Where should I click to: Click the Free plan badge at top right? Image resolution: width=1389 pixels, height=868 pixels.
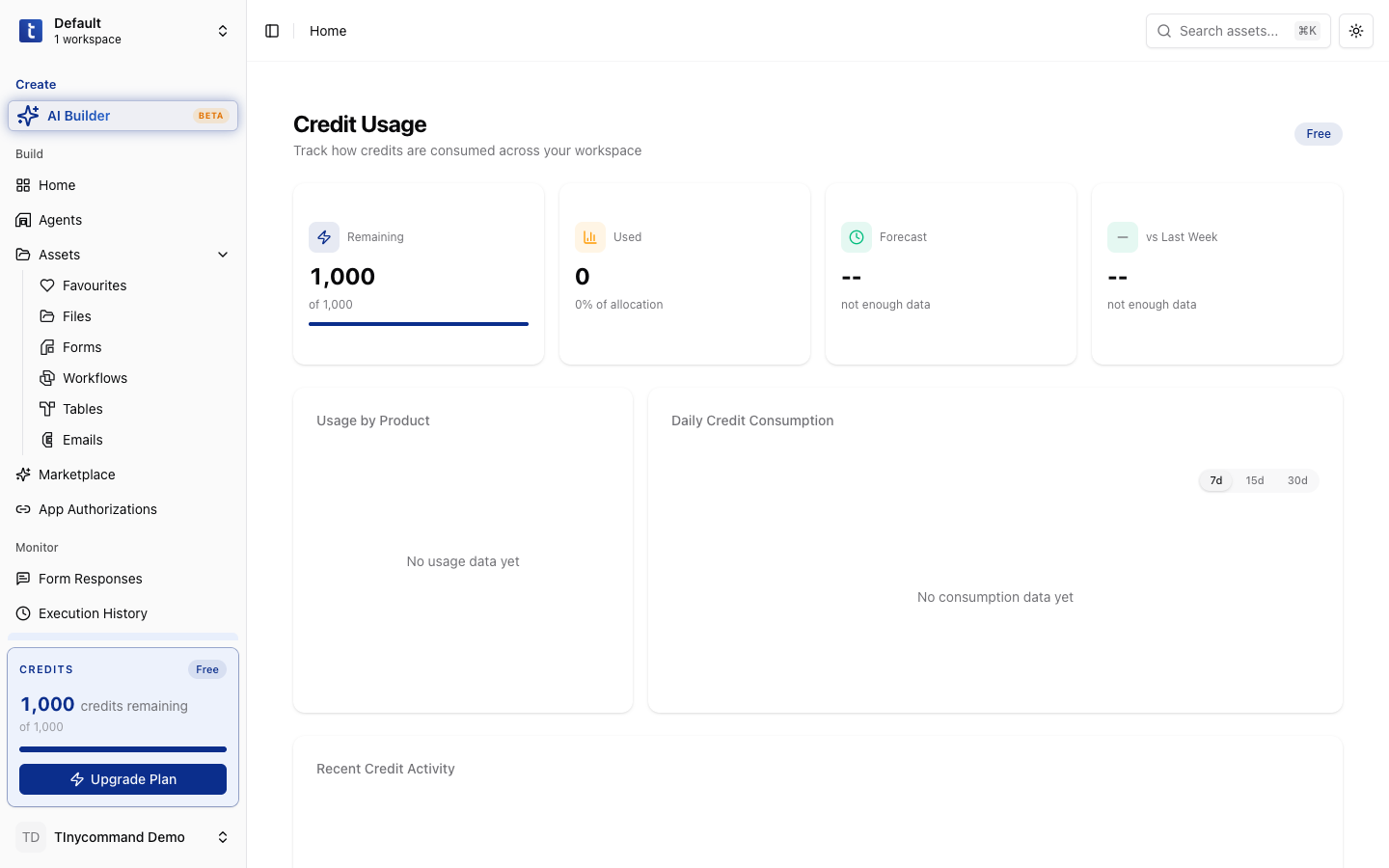[1319, 134]
